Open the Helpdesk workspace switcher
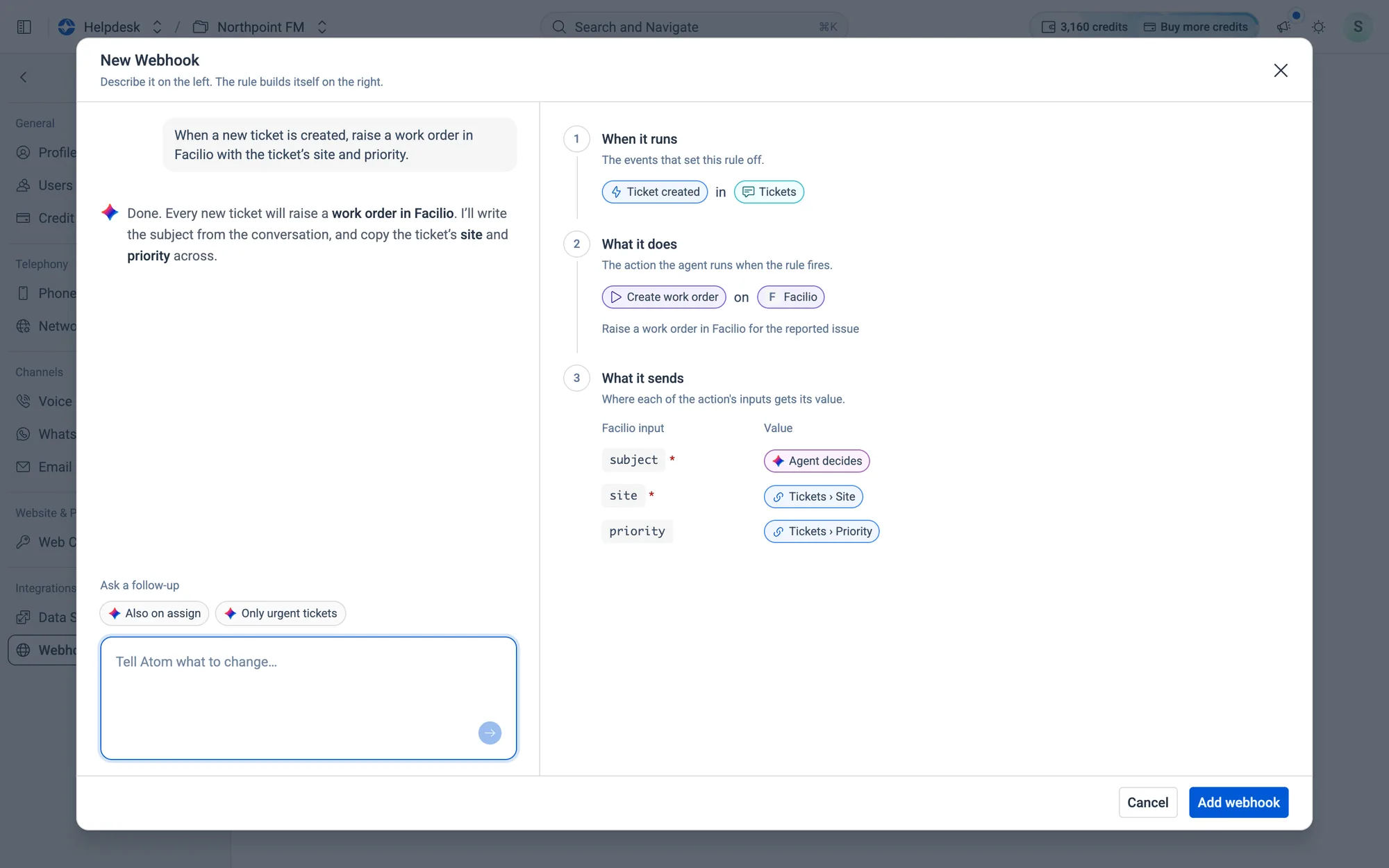This screenshot has height=868, width=1389. (157, 27)
